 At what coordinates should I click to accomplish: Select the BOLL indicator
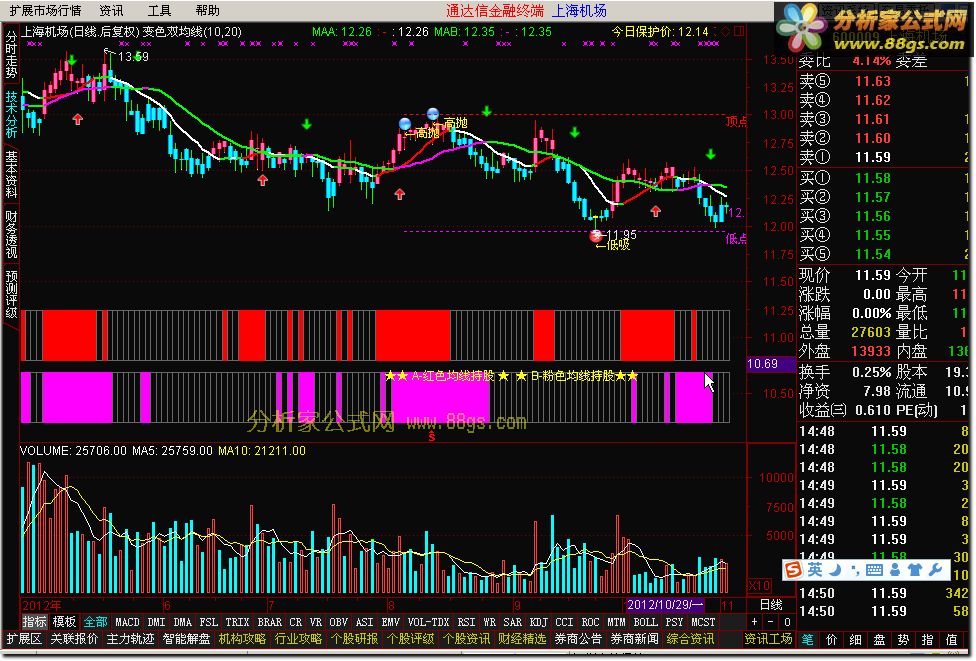click(645, 622)
